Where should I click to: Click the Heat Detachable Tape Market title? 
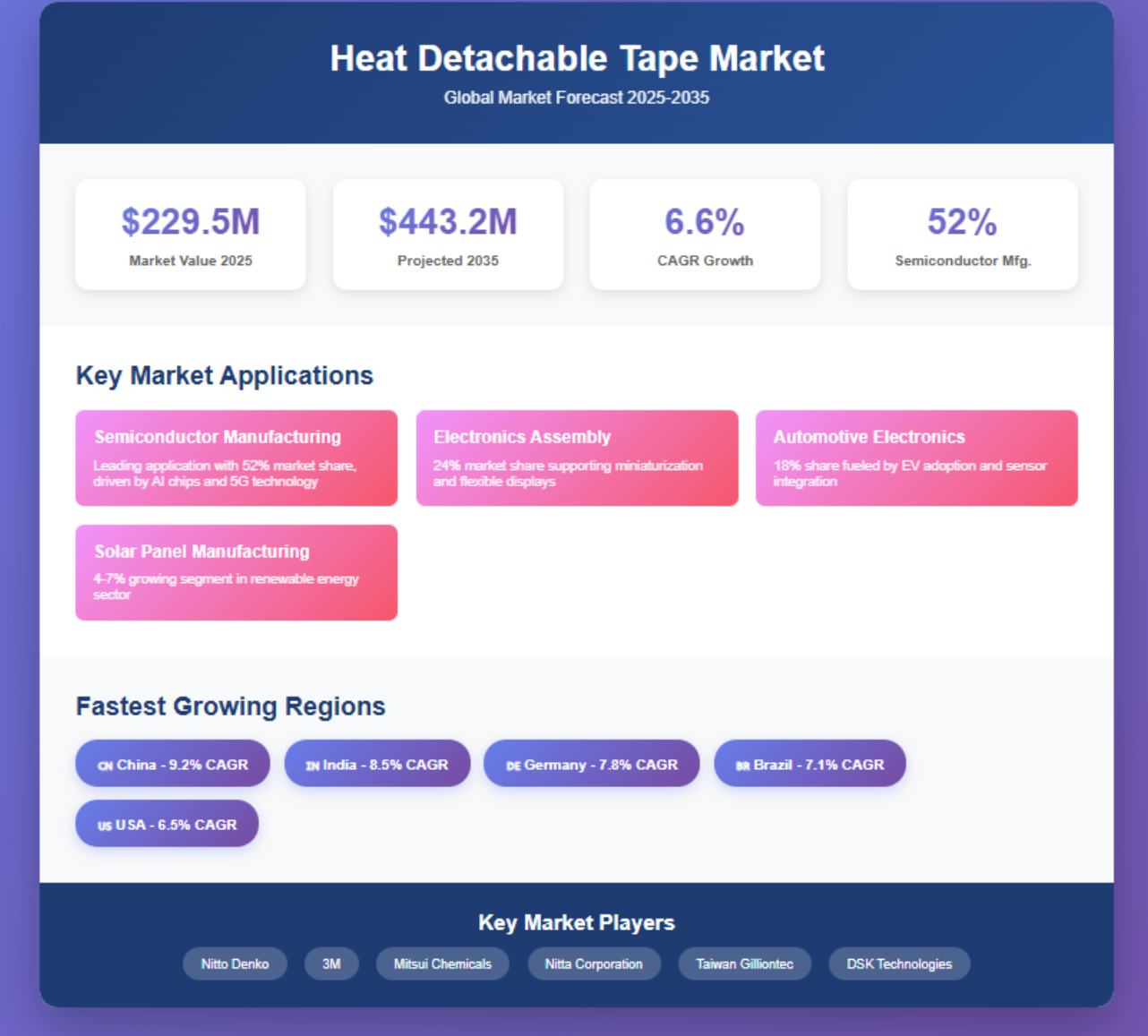(x=577, y=59)
